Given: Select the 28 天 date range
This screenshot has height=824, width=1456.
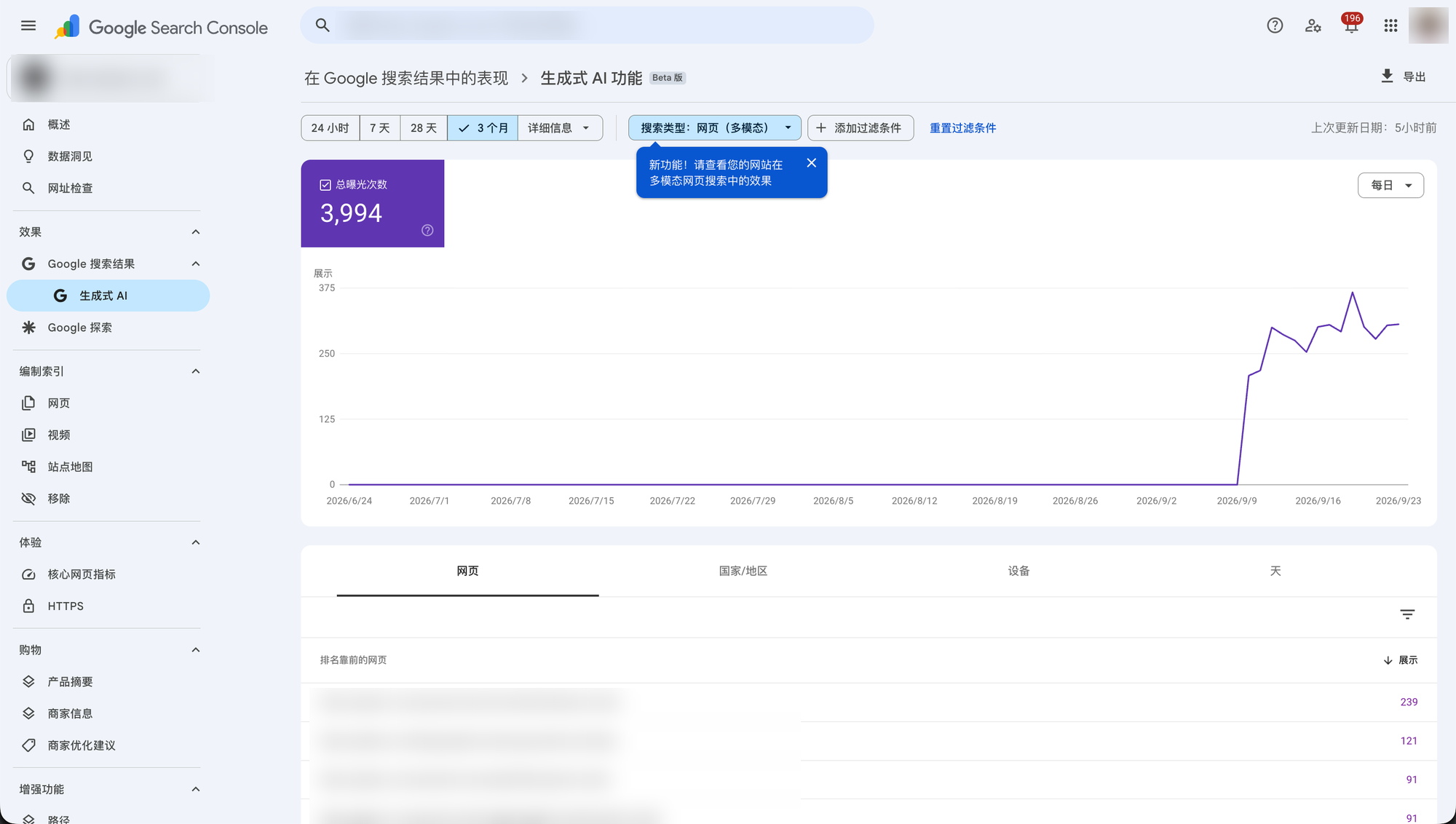Looking at the screenshot, I should (424, 128).
